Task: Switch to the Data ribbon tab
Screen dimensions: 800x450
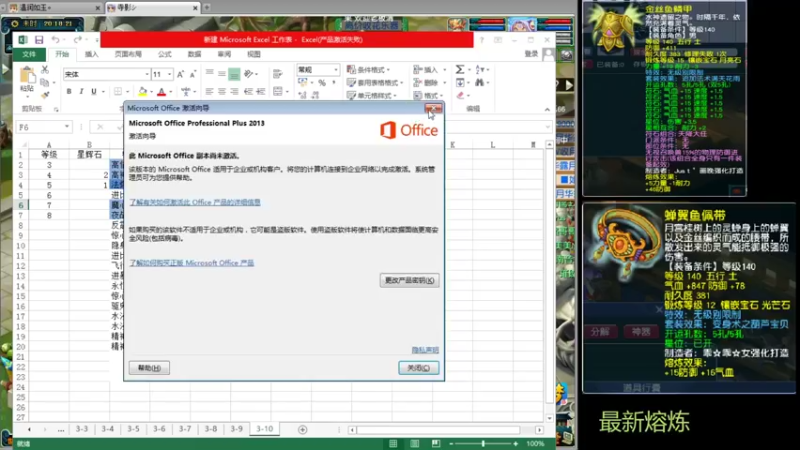Action: coord(194,54)
